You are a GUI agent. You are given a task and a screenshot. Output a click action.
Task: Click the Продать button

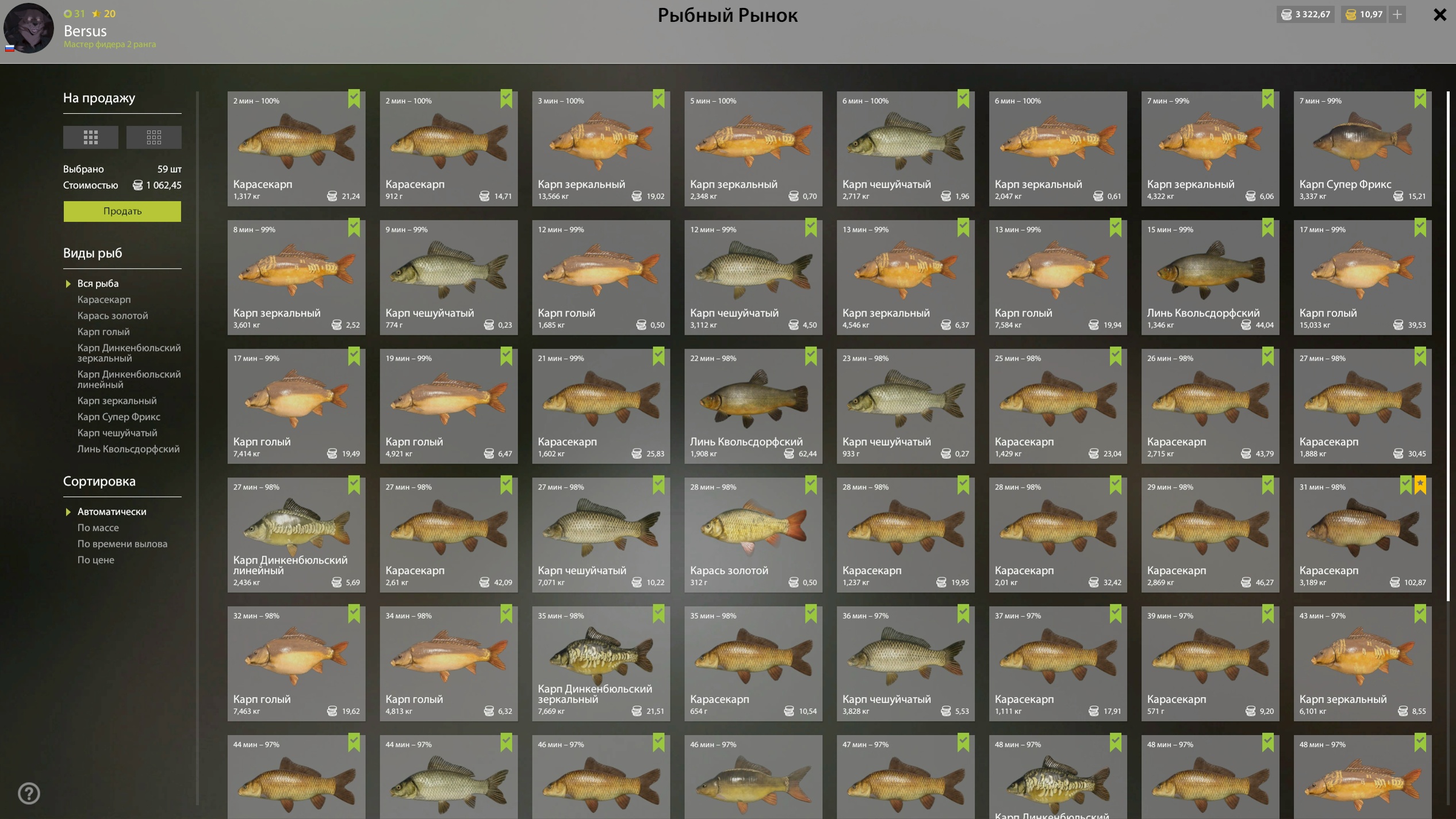pyautogui.click(x=122, y=211)
